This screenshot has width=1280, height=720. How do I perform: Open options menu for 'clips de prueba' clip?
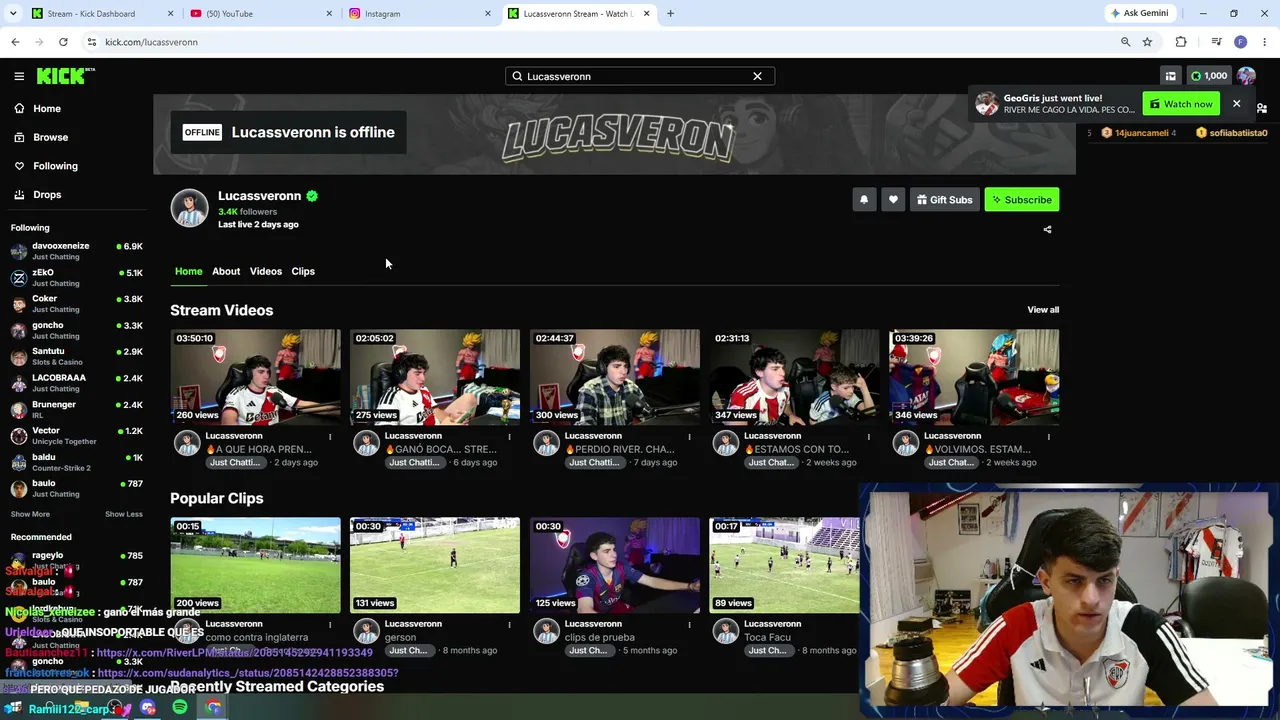[689, 625]
